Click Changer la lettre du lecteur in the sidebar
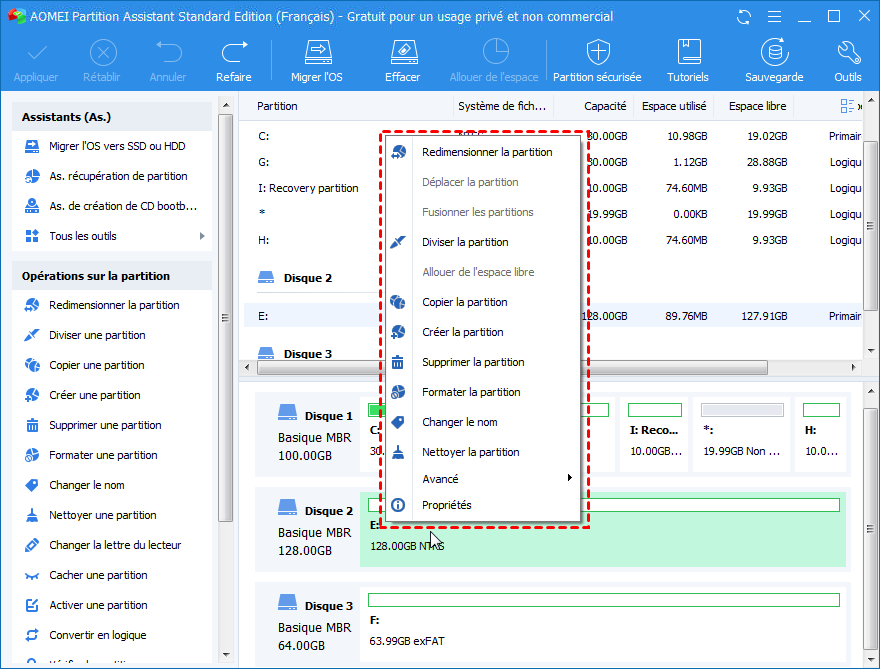The image size is (880, 669). pos(115,545)
